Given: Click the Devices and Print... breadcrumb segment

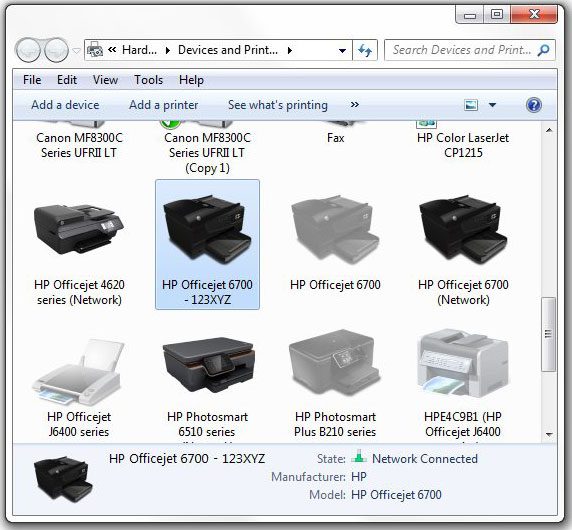Looking at the screenshot, I should [228, 50].
